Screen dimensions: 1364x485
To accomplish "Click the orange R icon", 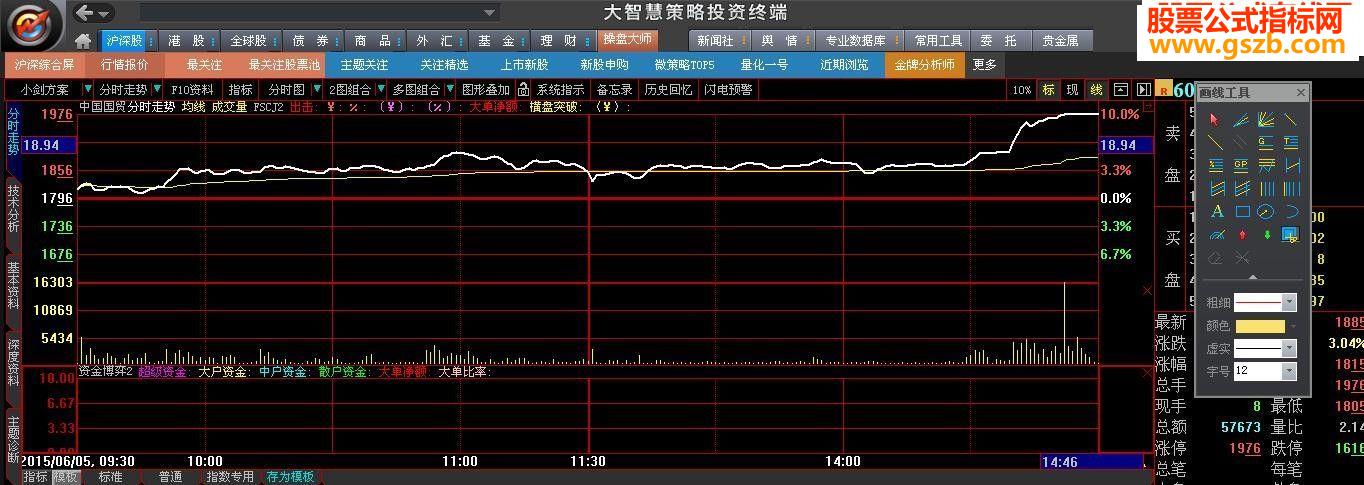I will (1164, 90).
